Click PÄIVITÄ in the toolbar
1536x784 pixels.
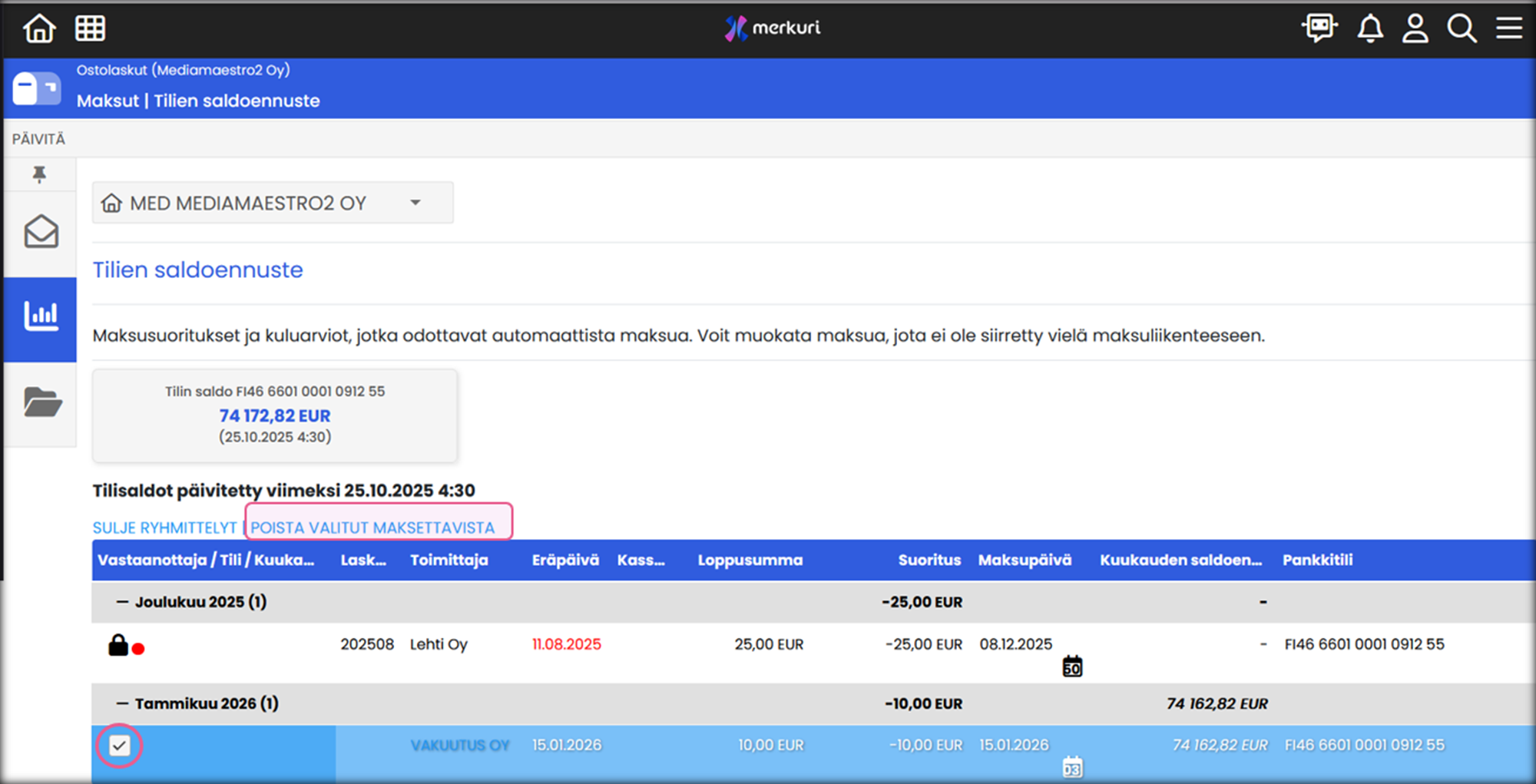(x=38, y=139)
